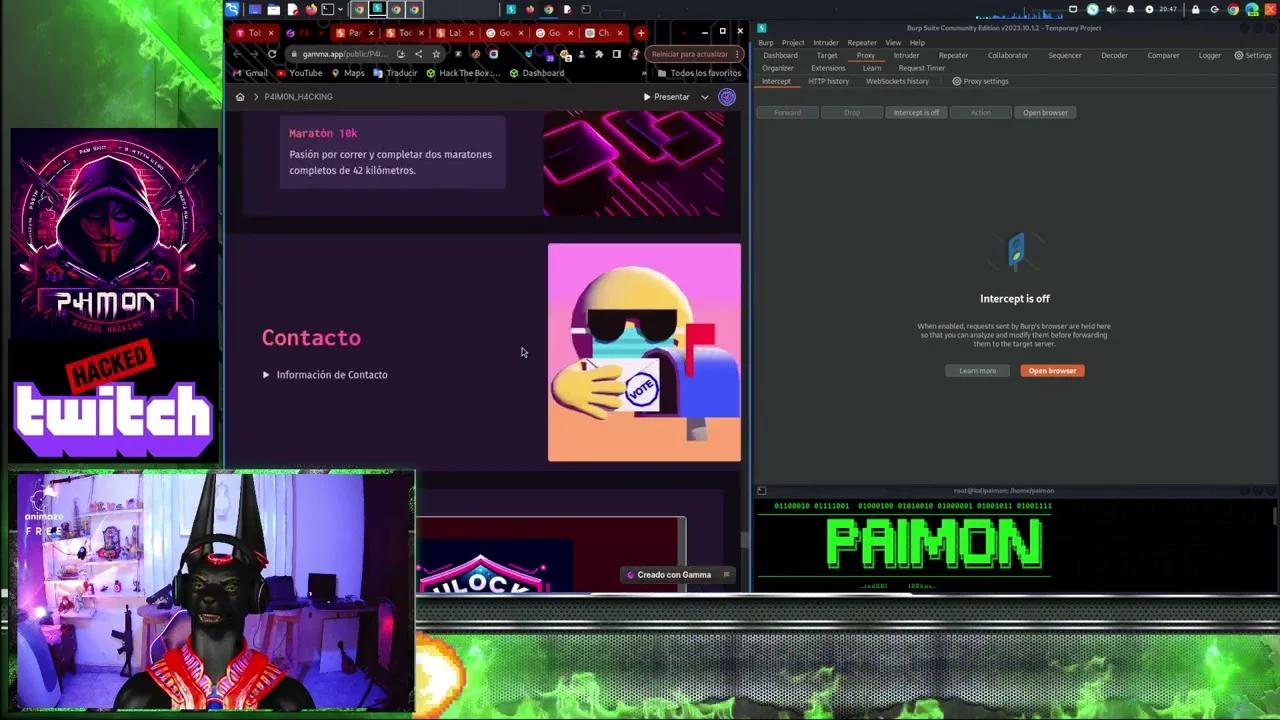Image resolution: width=1280 pixels, height=720 pixels.
Task: Open the dropdown chevron next to Presentar
Action: coord(704,97)
